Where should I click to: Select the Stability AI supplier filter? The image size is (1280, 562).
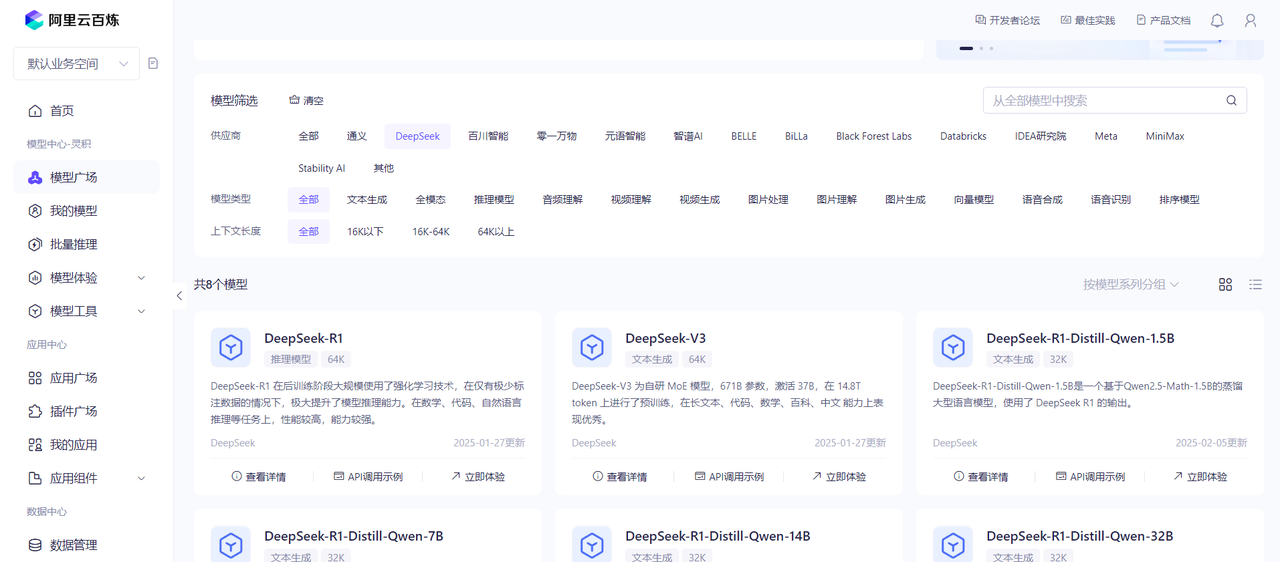pyautogui.click(x=322, y=168)
